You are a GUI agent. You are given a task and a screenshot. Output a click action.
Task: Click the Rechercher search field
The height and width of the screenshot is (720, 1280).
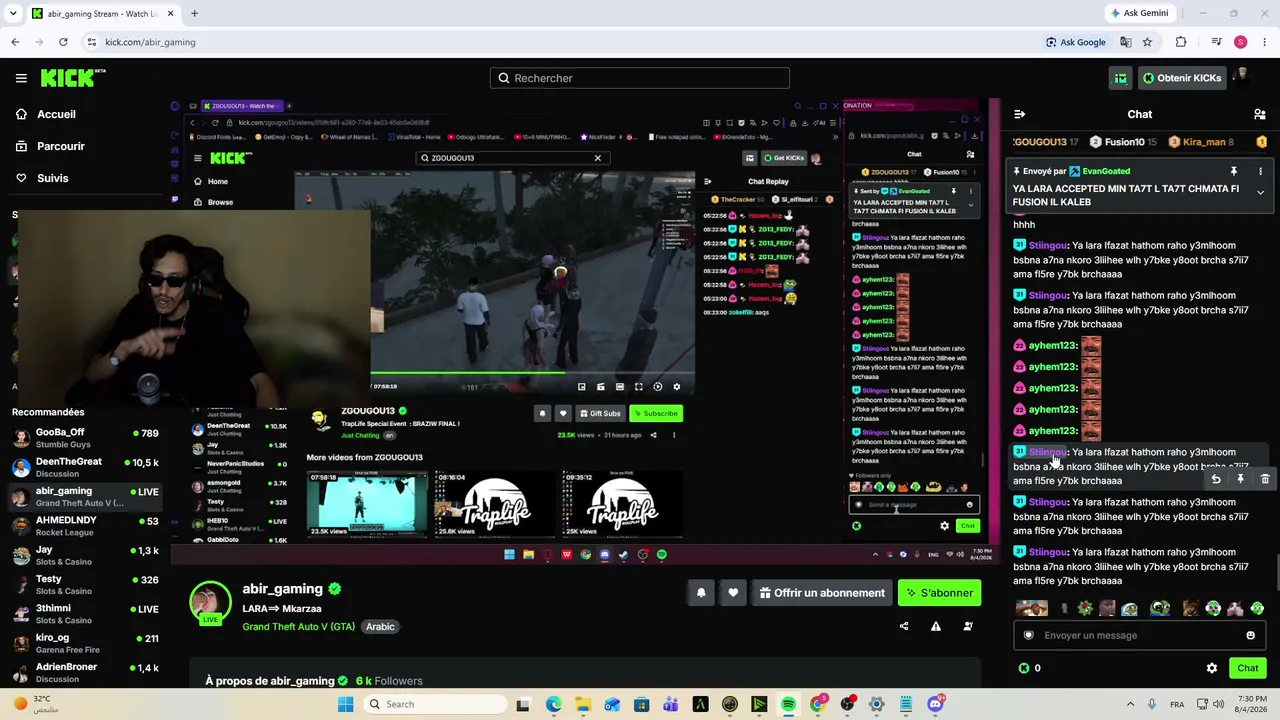coord(640,78)
